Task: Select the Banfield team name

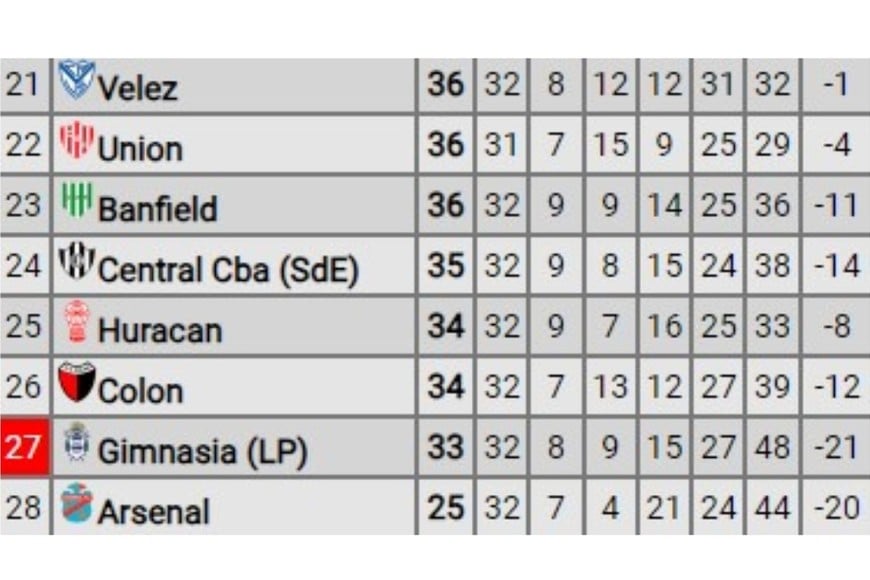Action: (x=157, y=209)
